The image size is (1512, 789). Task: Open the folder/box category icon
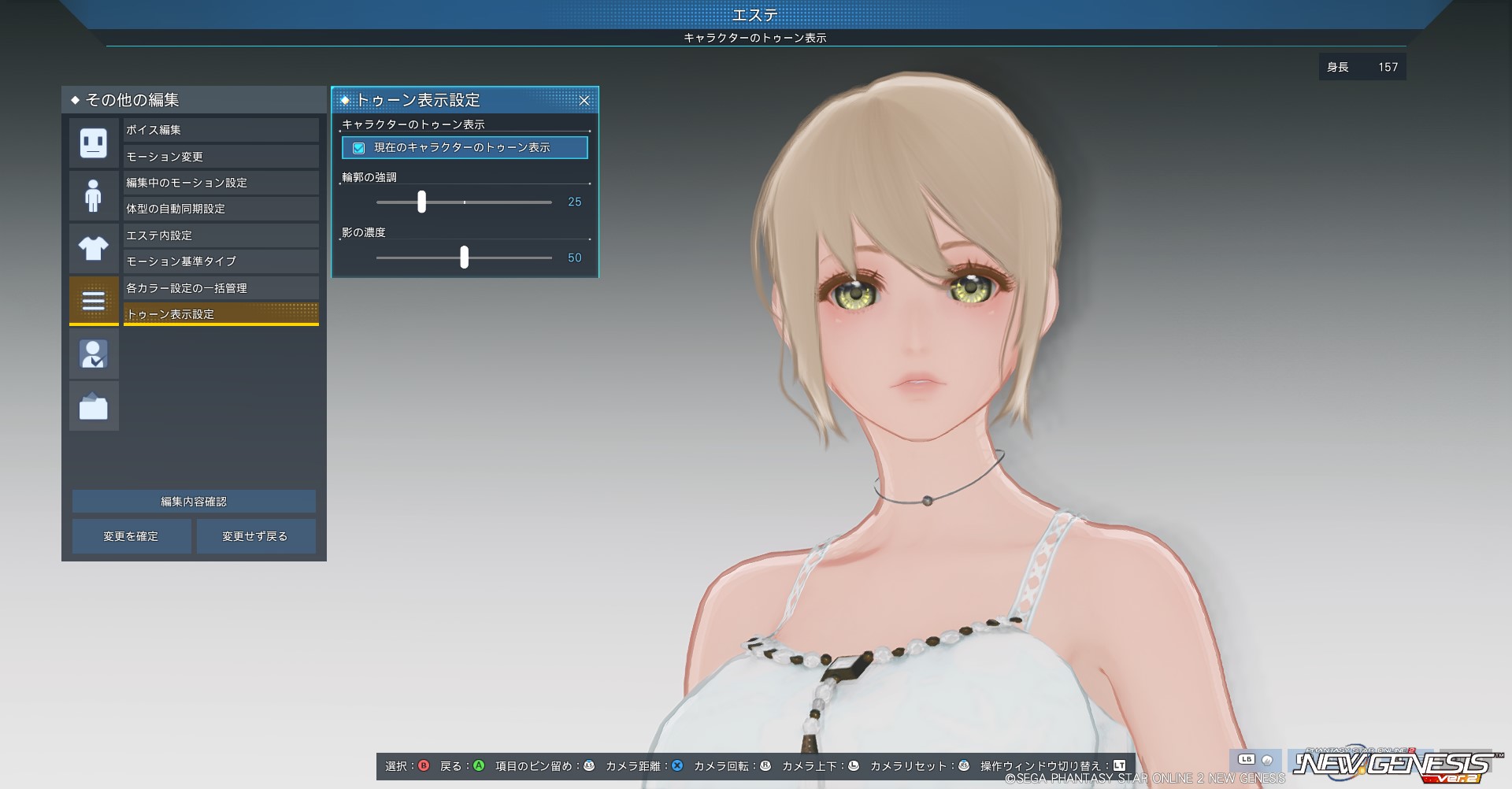click(94, 406)
